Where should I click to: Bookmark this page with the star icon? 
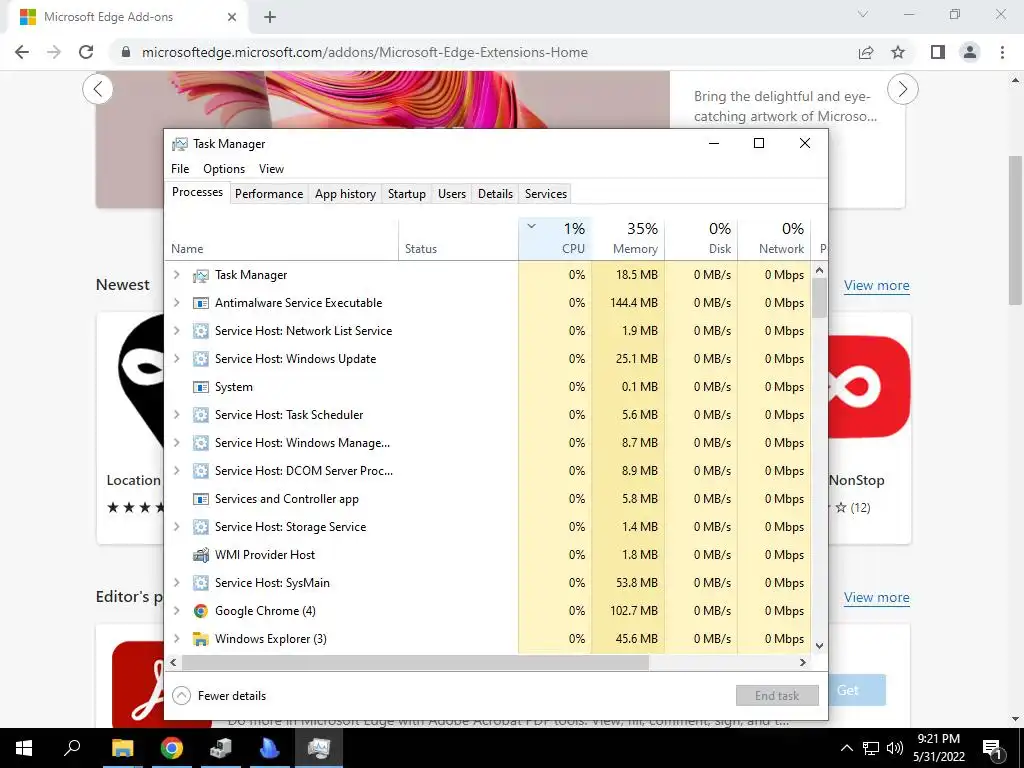[x=898, y=52]
